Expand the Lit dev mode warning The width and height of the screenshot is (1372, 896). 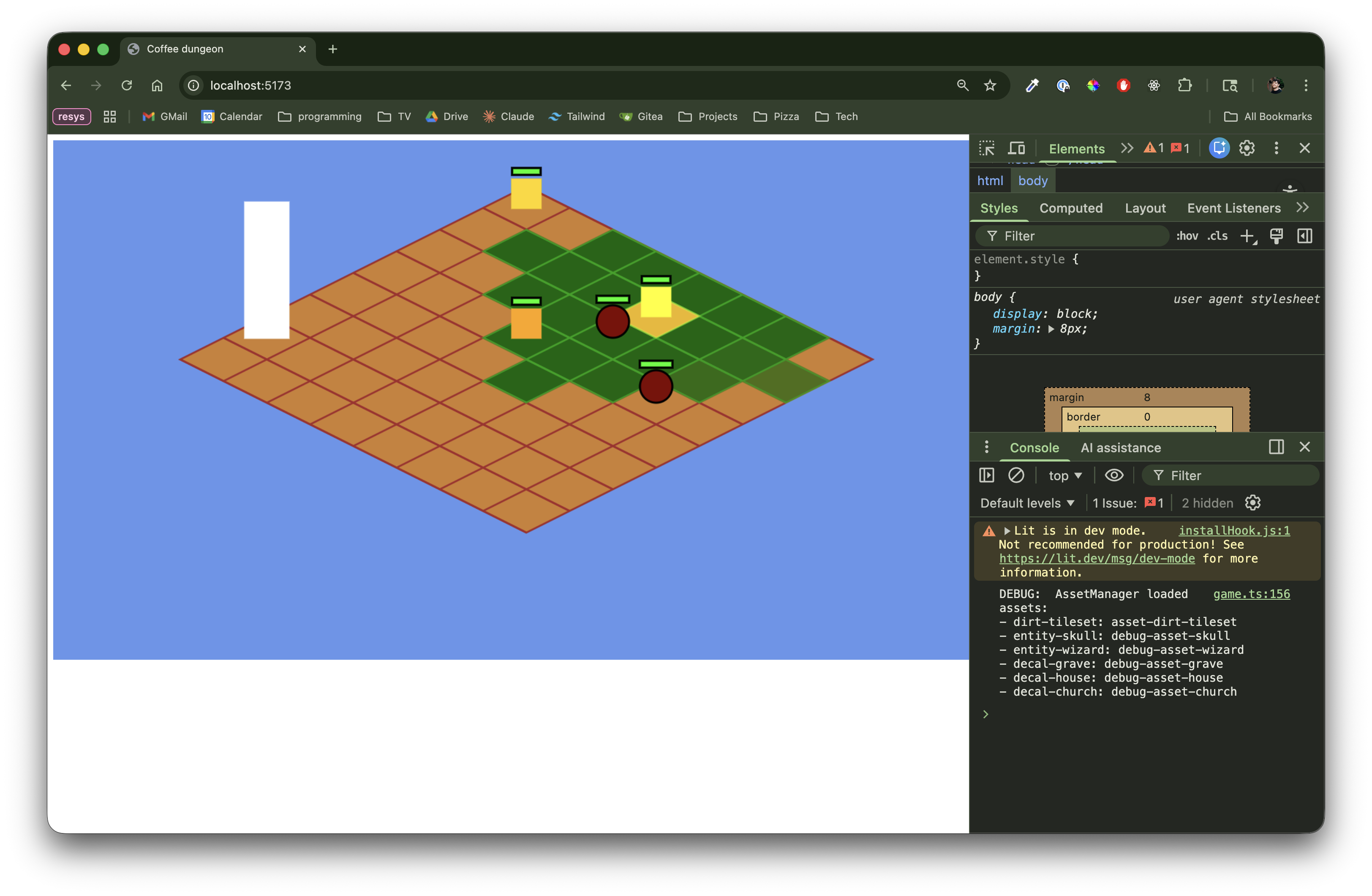tap(1007, 531)
